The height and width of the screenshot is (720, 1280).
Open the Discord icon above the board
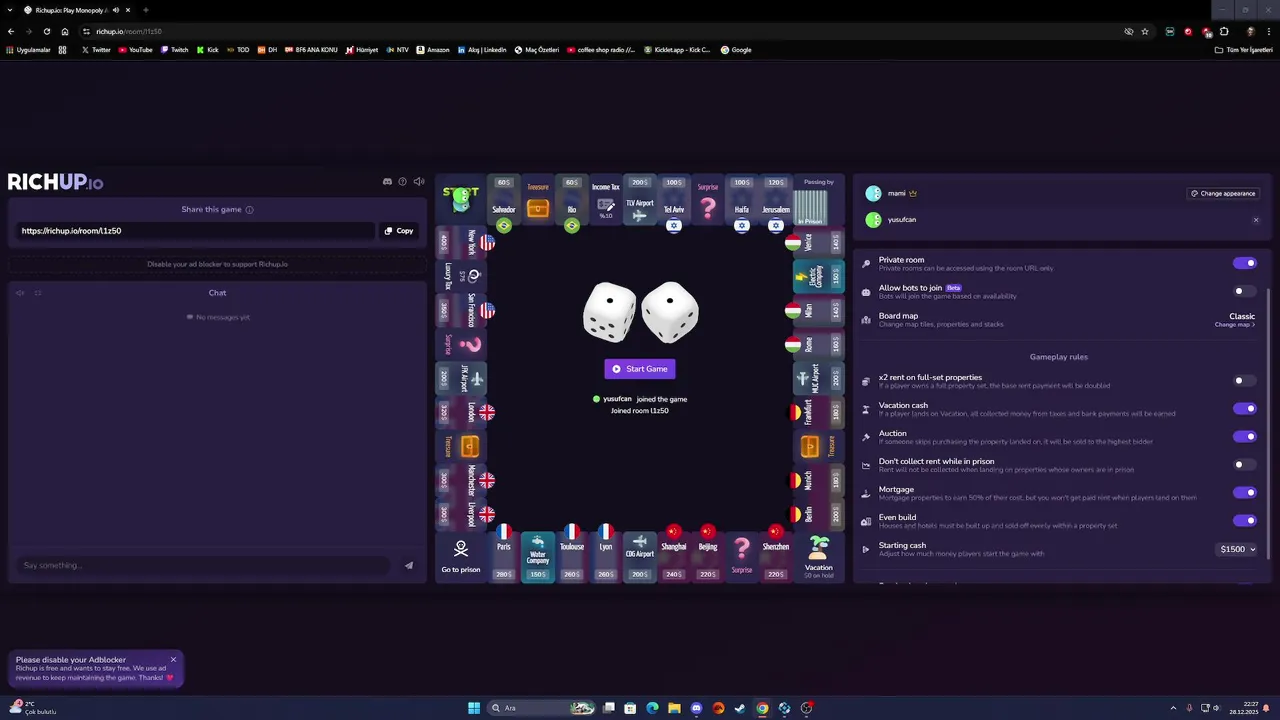tap(387, 182)
